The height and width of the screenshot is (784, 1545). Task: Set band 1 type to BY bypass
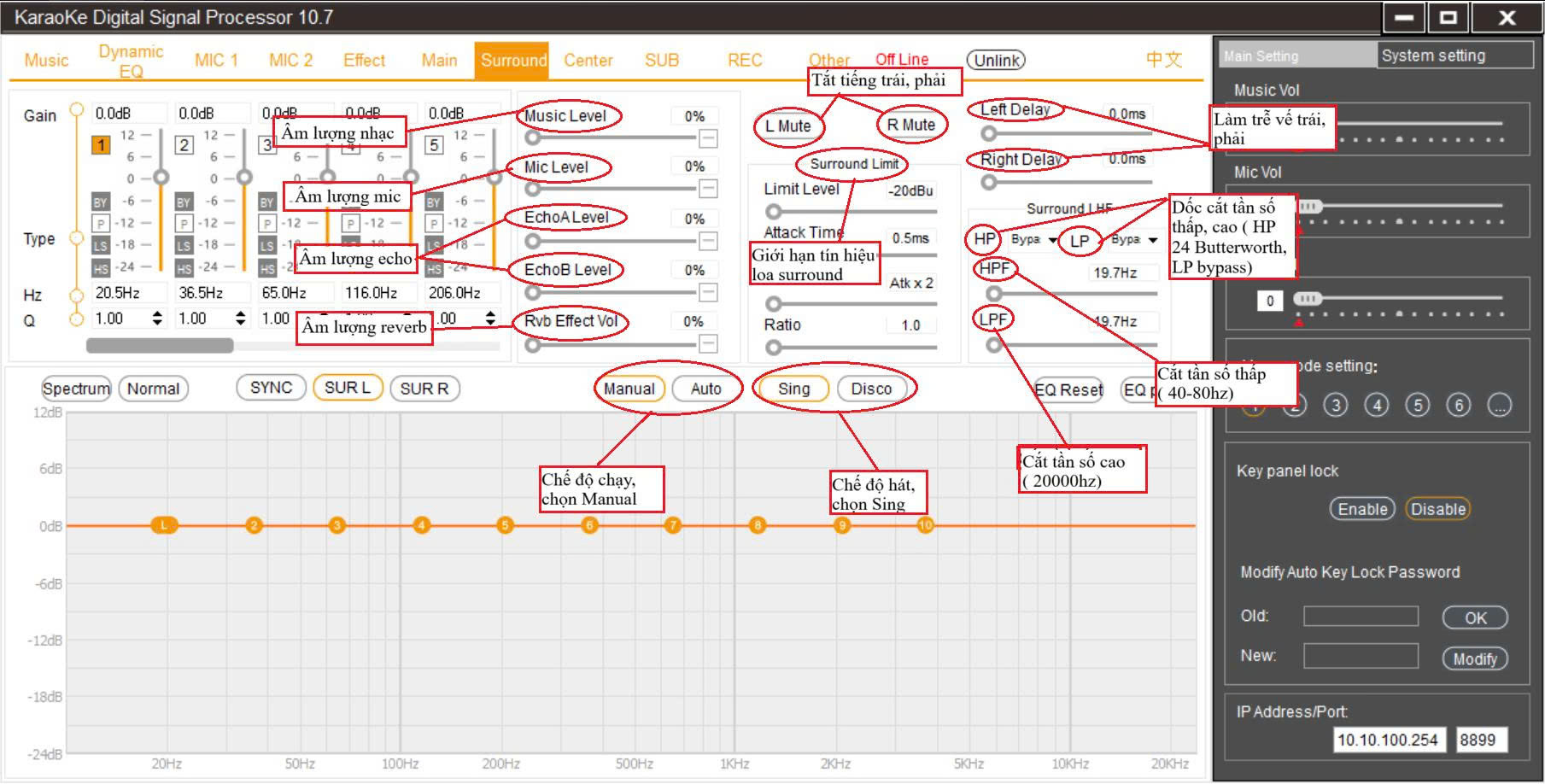(101, 202)
